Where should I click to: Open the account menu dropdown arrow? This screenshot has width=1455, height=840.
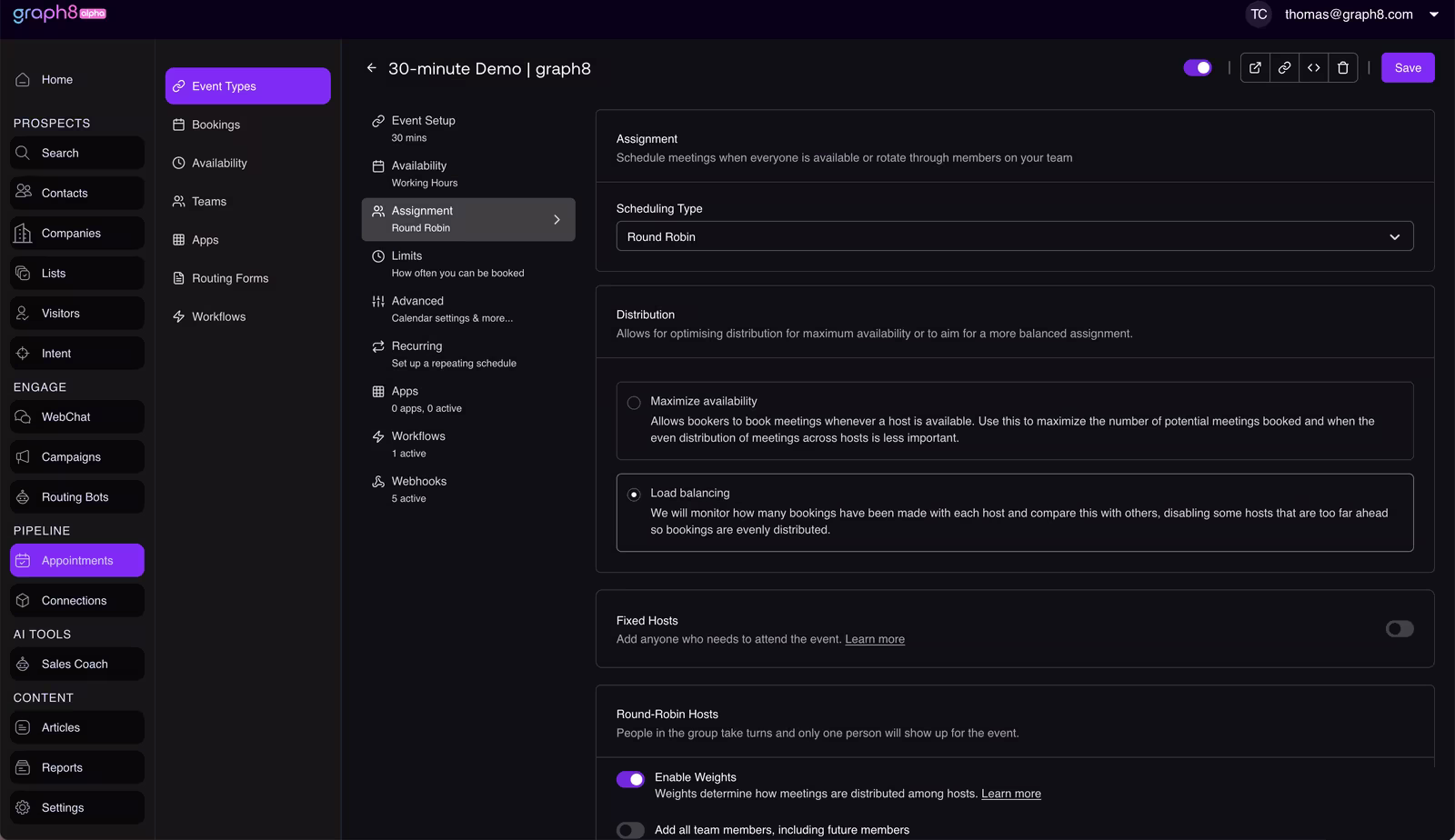(1434, 15)
